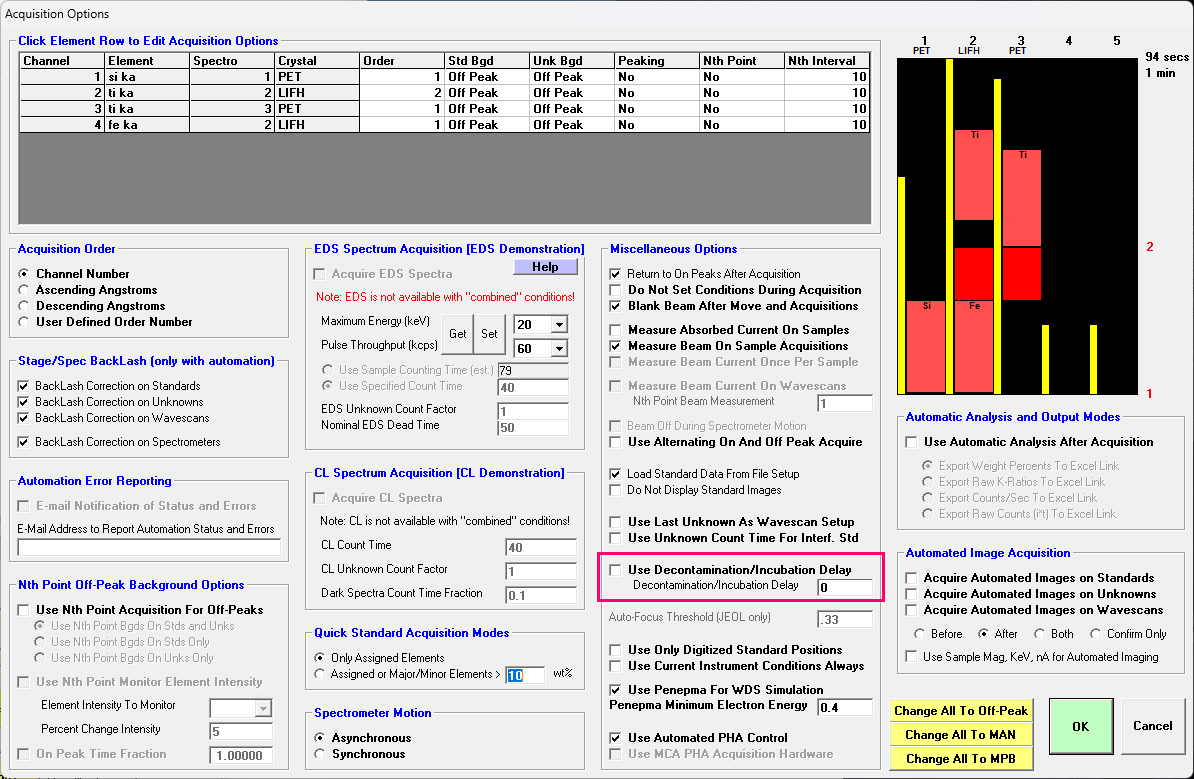
Task: Click Change All To Off-Peak button
Action: point(960,711)
